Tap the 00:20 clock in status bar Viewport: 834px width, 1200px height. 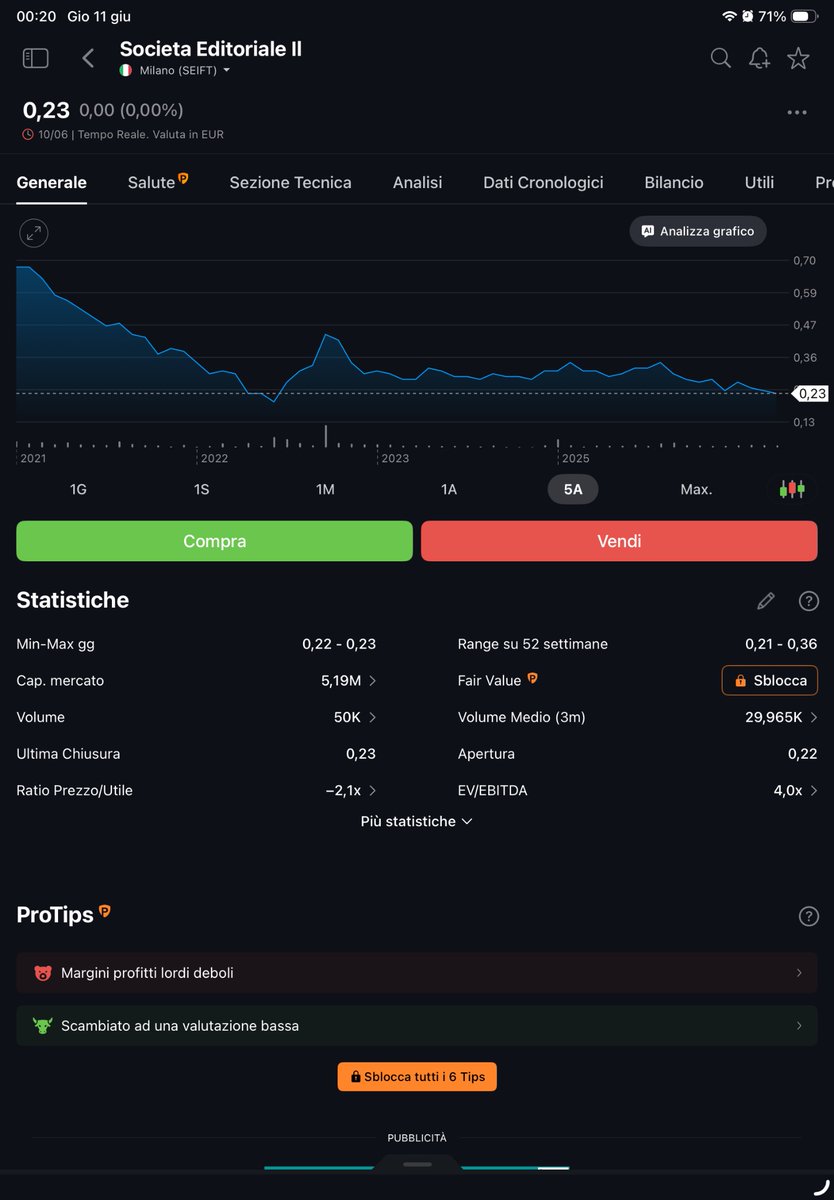click(x=36, y=17)
